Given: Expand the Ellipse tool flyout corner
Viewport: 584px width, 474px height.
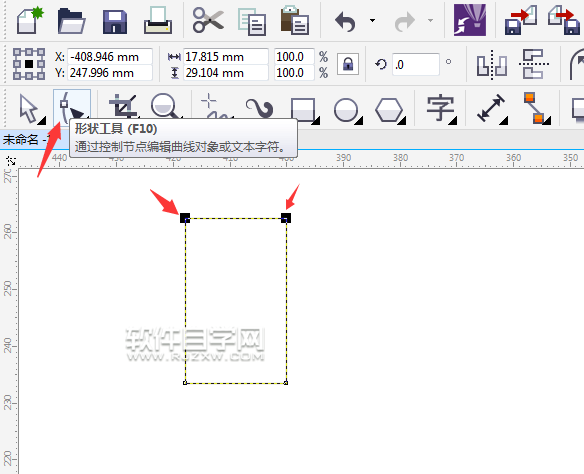Looking at the screenshot, I should coord(359,121).
